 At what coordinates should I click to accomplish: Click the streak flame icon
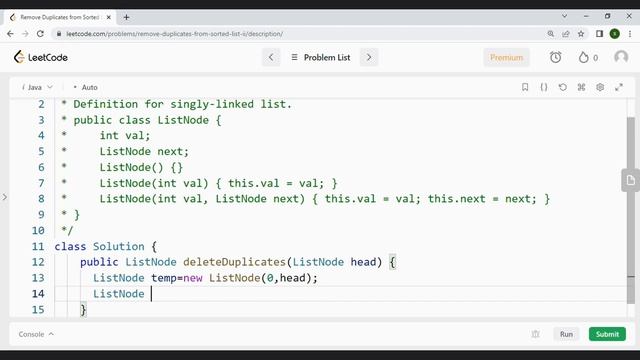(x=584, y=58)
